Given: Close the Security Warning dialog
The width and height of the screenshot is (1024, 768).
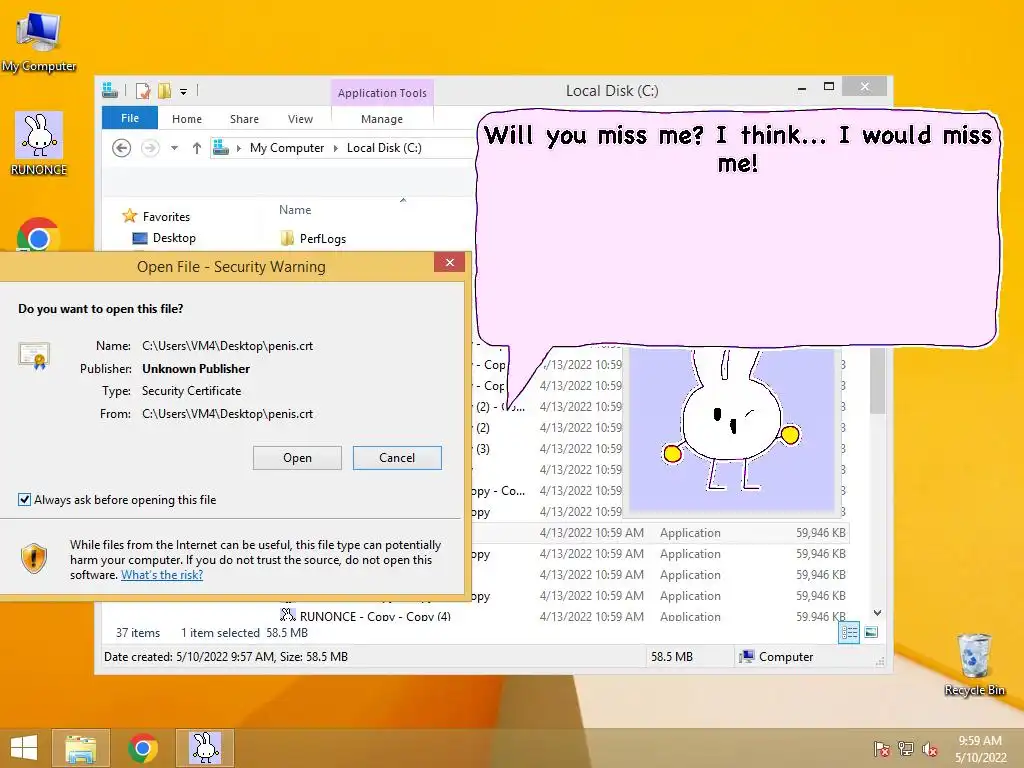Looking at the screenshot, I should coord(449,263).
